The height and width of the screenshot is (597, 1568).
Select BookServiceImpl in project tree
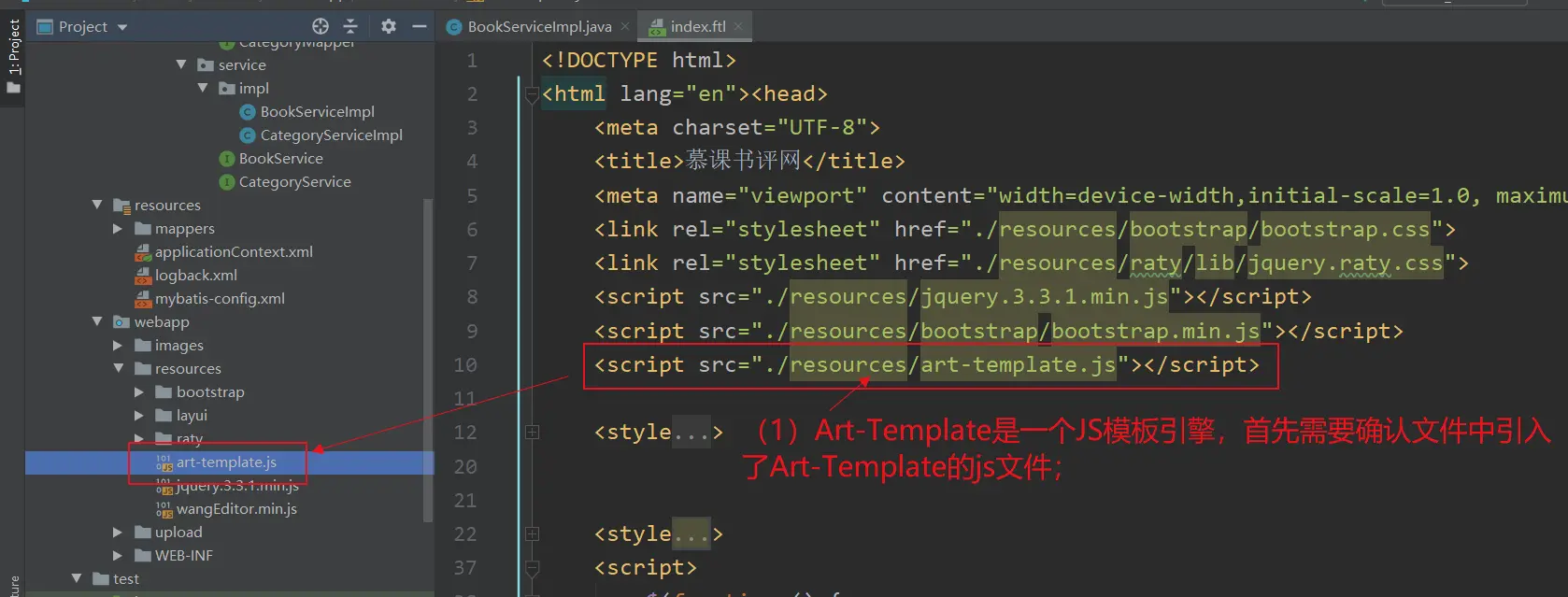(x=318, y=111)
